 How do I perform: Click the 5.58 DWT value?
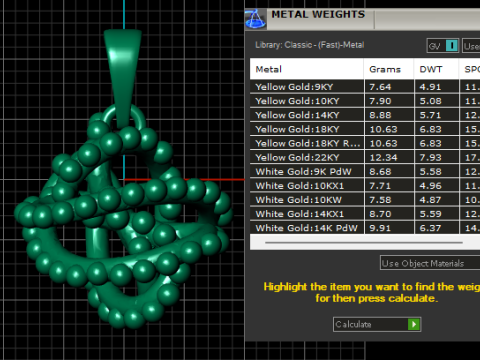430,172
